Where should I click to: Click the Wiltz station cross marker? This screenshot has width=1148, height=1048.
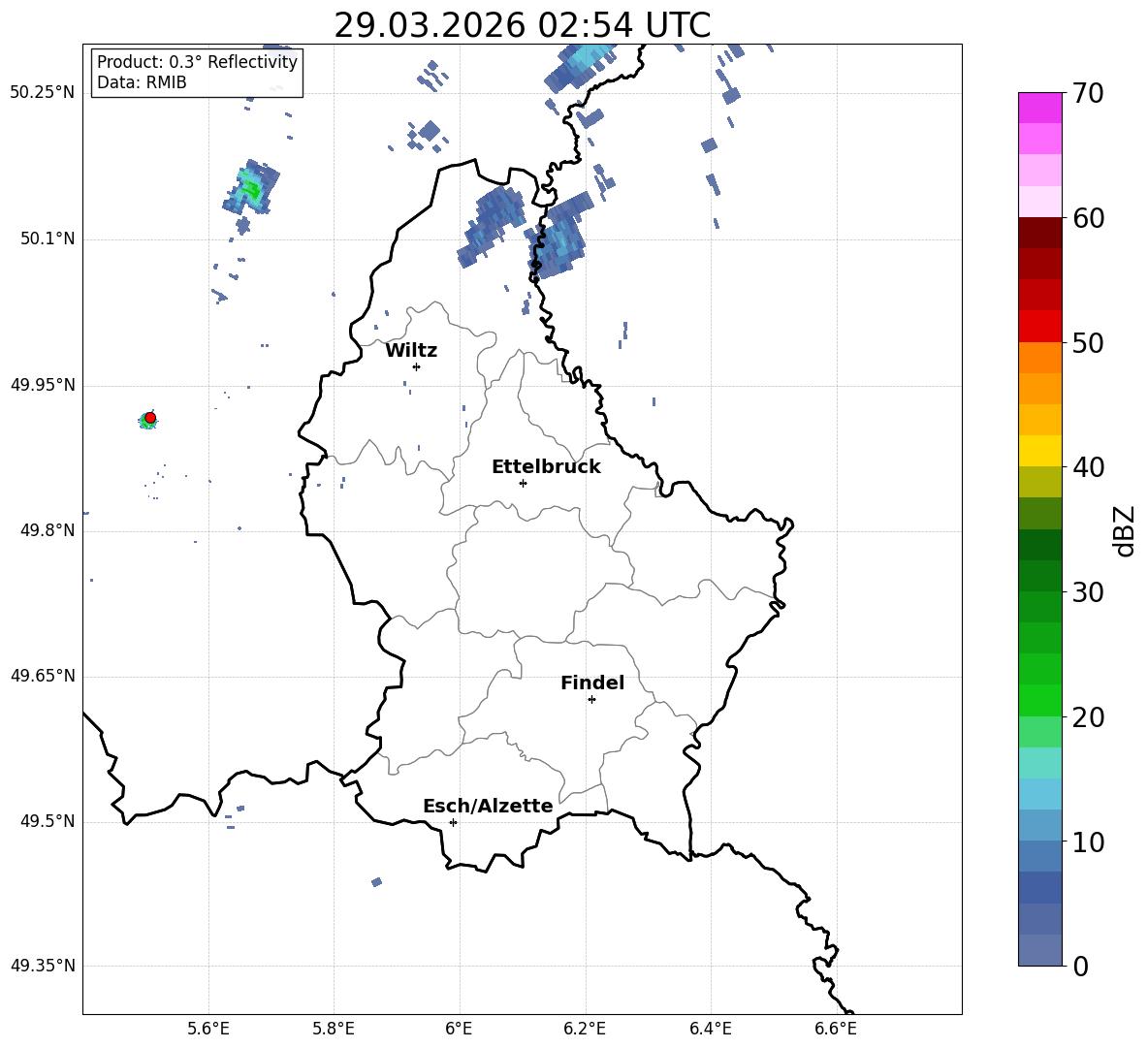coord(417,366)
